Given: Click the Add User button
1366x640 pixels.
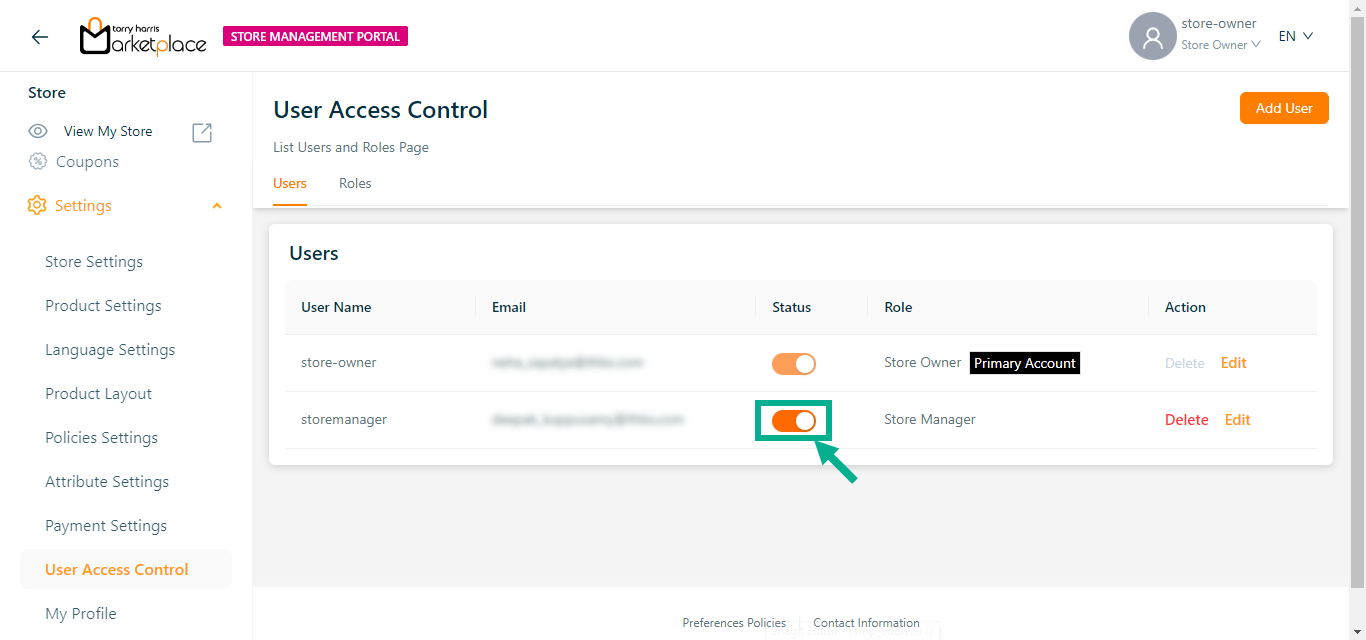Looking at the screenshot, I should click(1283, 108).
